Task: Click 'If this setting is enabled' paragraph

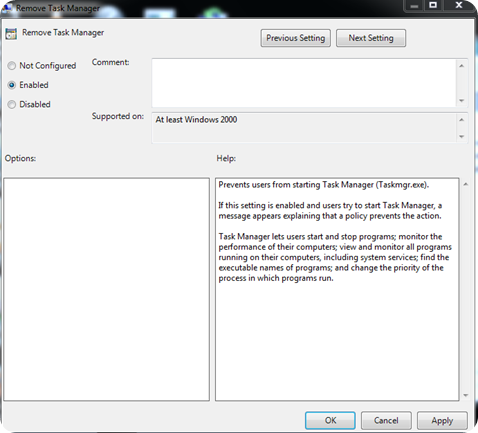Action: coord(330,211)
